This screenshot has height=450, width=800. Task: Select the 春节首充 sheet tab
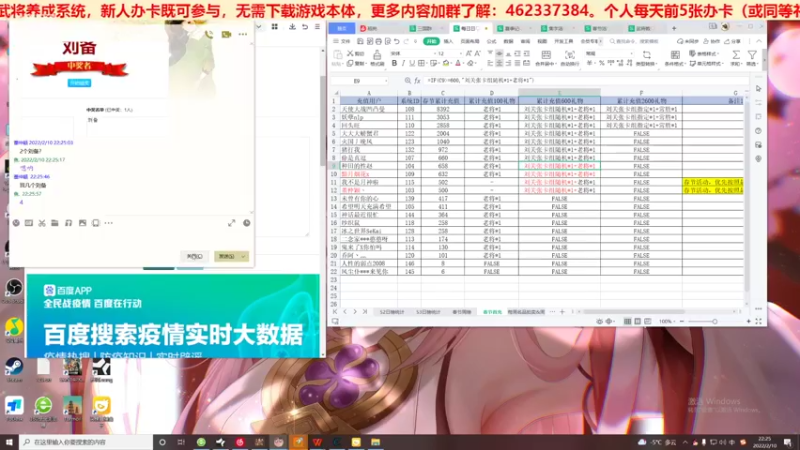click(x=492, y=312)
